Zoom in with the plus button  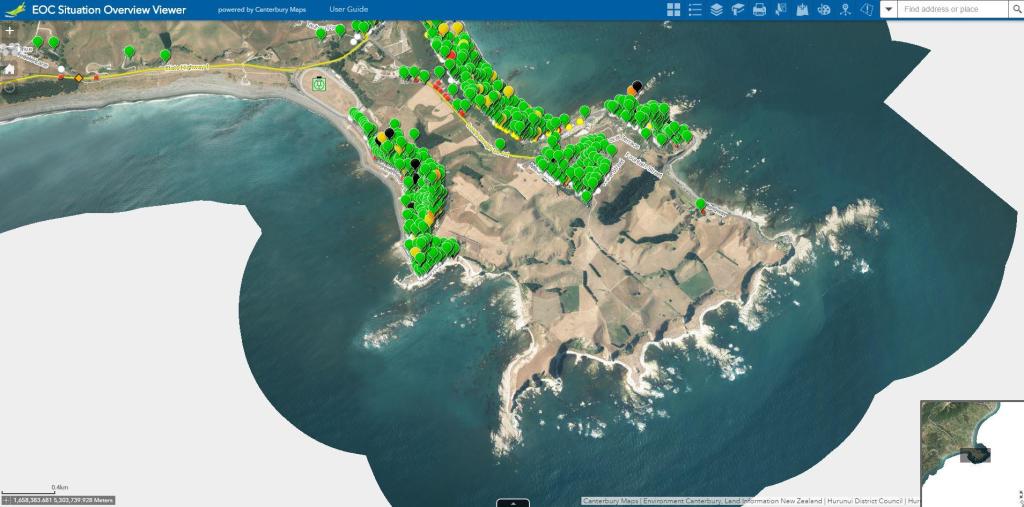[9, 31]
